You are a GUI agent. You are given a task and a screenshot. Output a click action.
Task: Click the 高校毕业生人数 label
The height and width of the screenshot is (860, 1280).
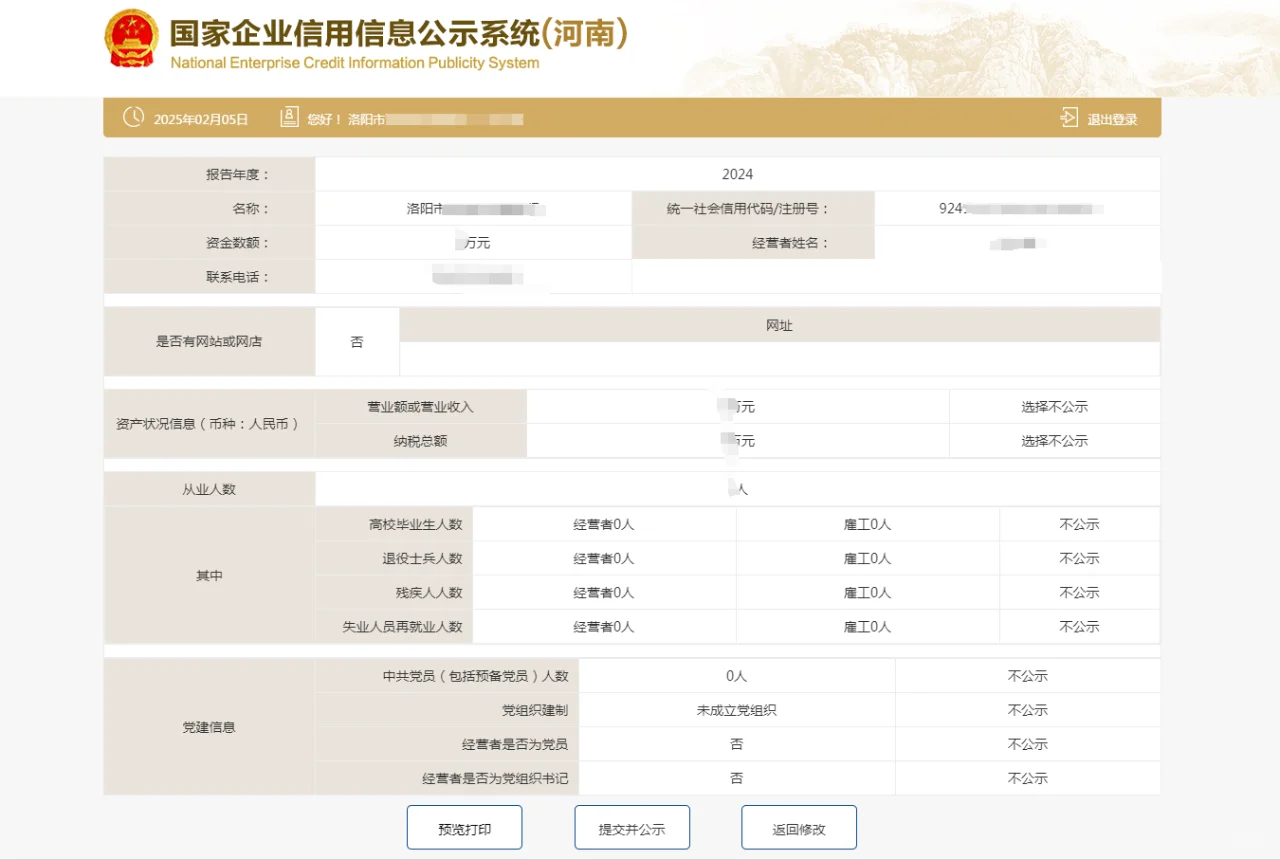(x=416, y=524)
